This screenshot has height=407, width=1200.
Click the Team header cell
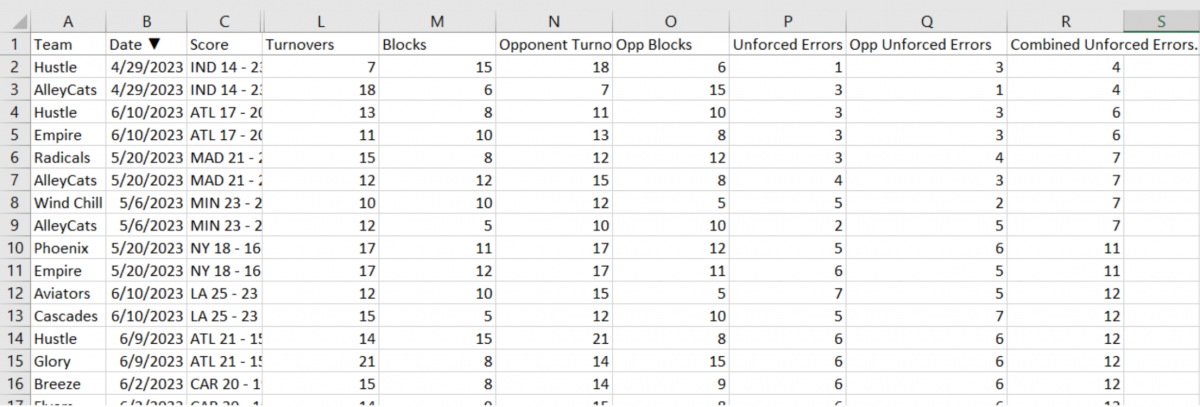(x=68, y=44)
